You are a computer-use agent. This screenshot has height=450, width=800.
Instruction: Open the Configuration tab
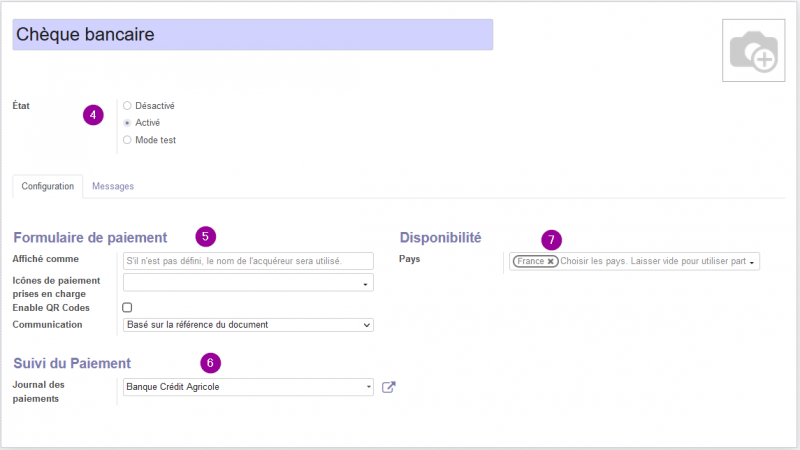47,186
